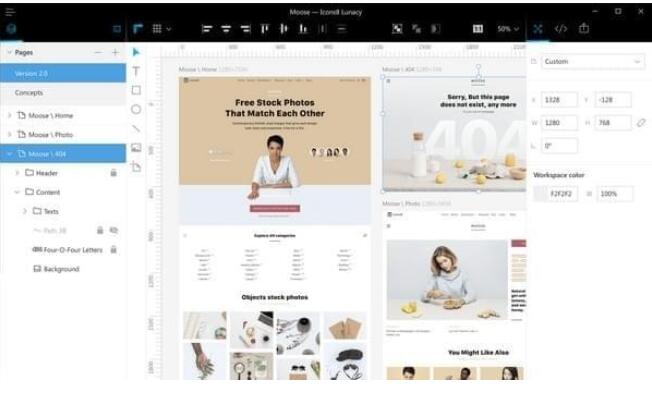Image resolution: width=652 pixels, height=399 pixels.
Task: Align selected objects to the left
Action: tap(207, 29)
